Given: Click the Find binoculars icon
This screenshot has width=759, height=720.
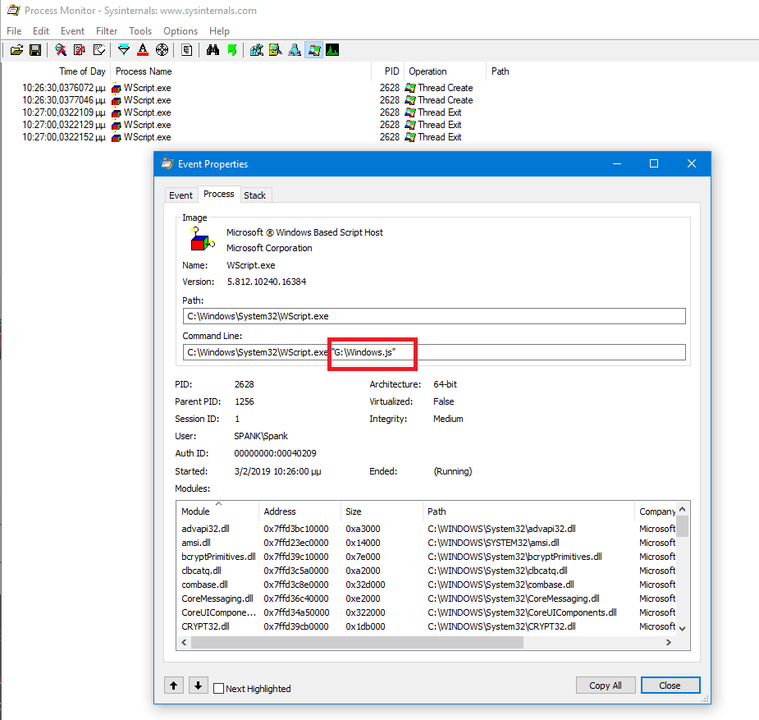Looking at the screenshot, I should point(213,50).
